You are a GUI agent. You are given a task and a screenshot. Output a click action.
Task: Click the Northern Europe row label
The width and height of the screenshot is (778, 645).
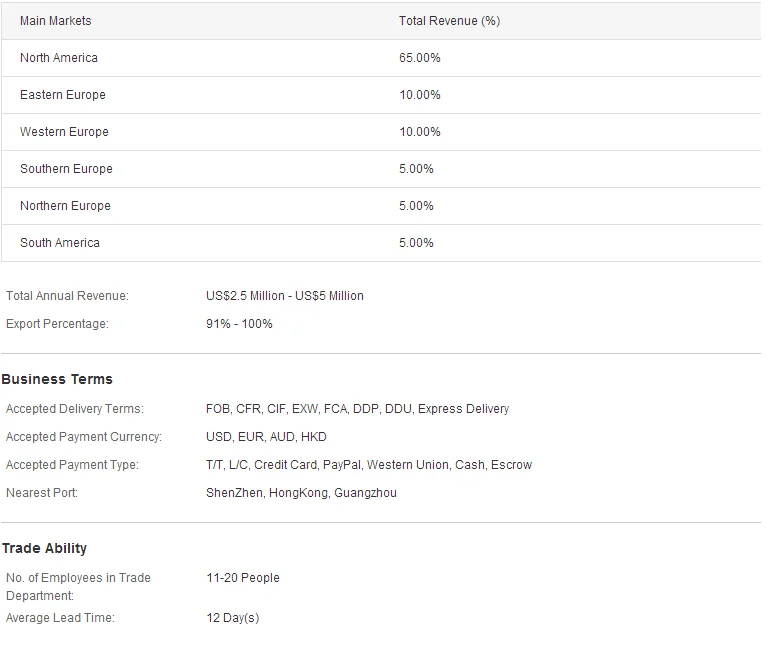click(65, 206)
